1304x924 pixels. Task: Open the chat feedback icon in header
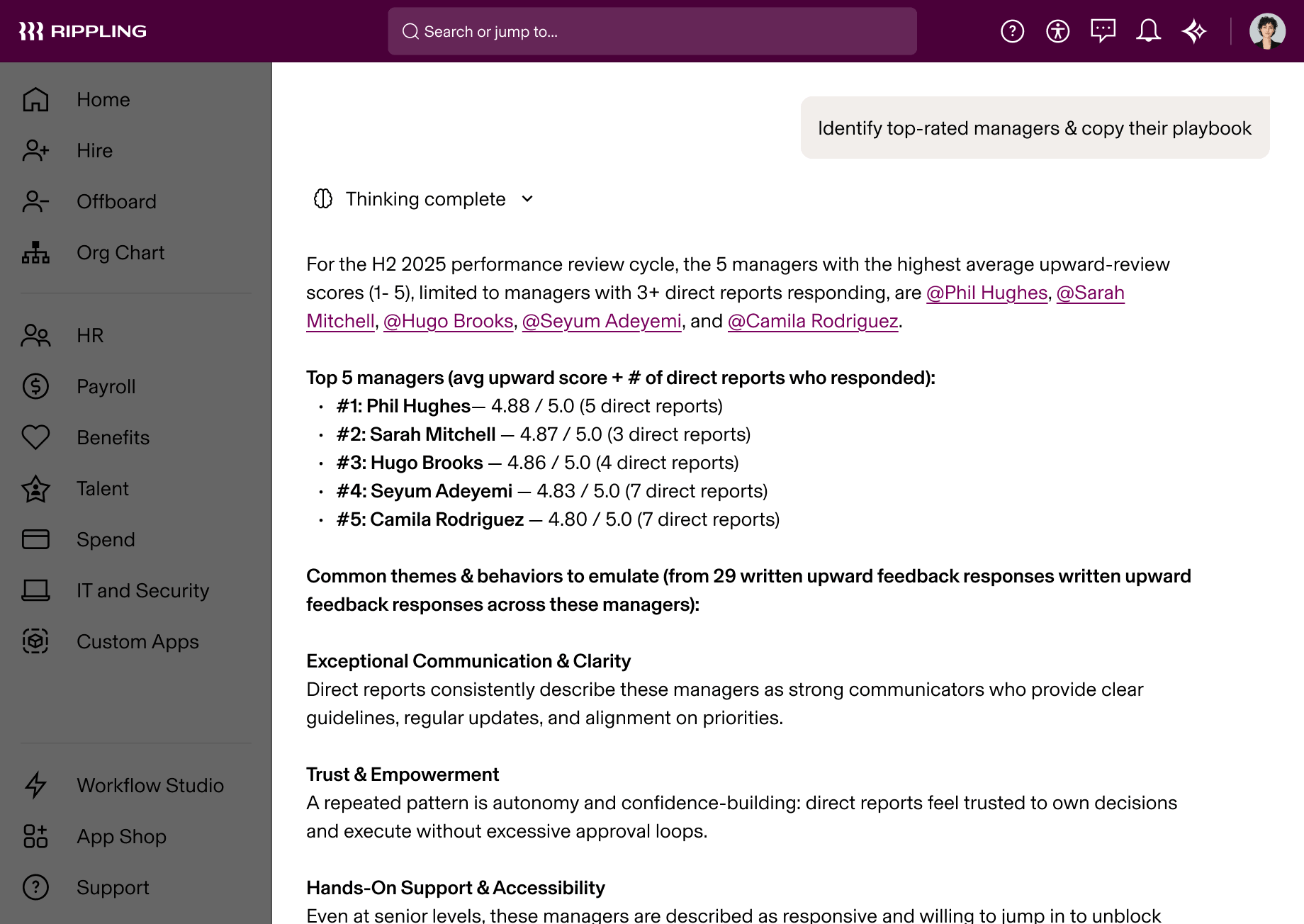(x=1103, y=31)
